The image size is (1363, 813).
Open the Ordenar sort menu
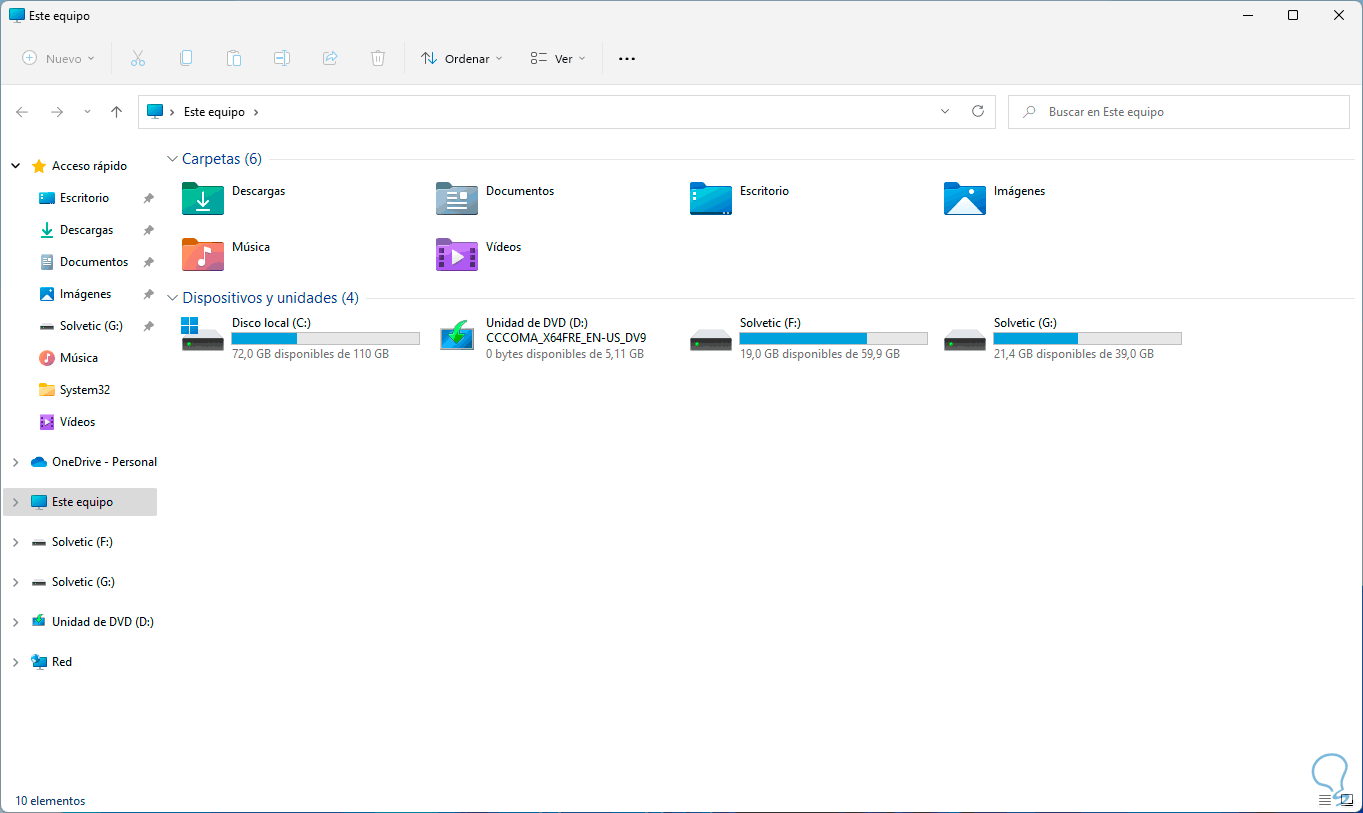(x=462, y=59)
